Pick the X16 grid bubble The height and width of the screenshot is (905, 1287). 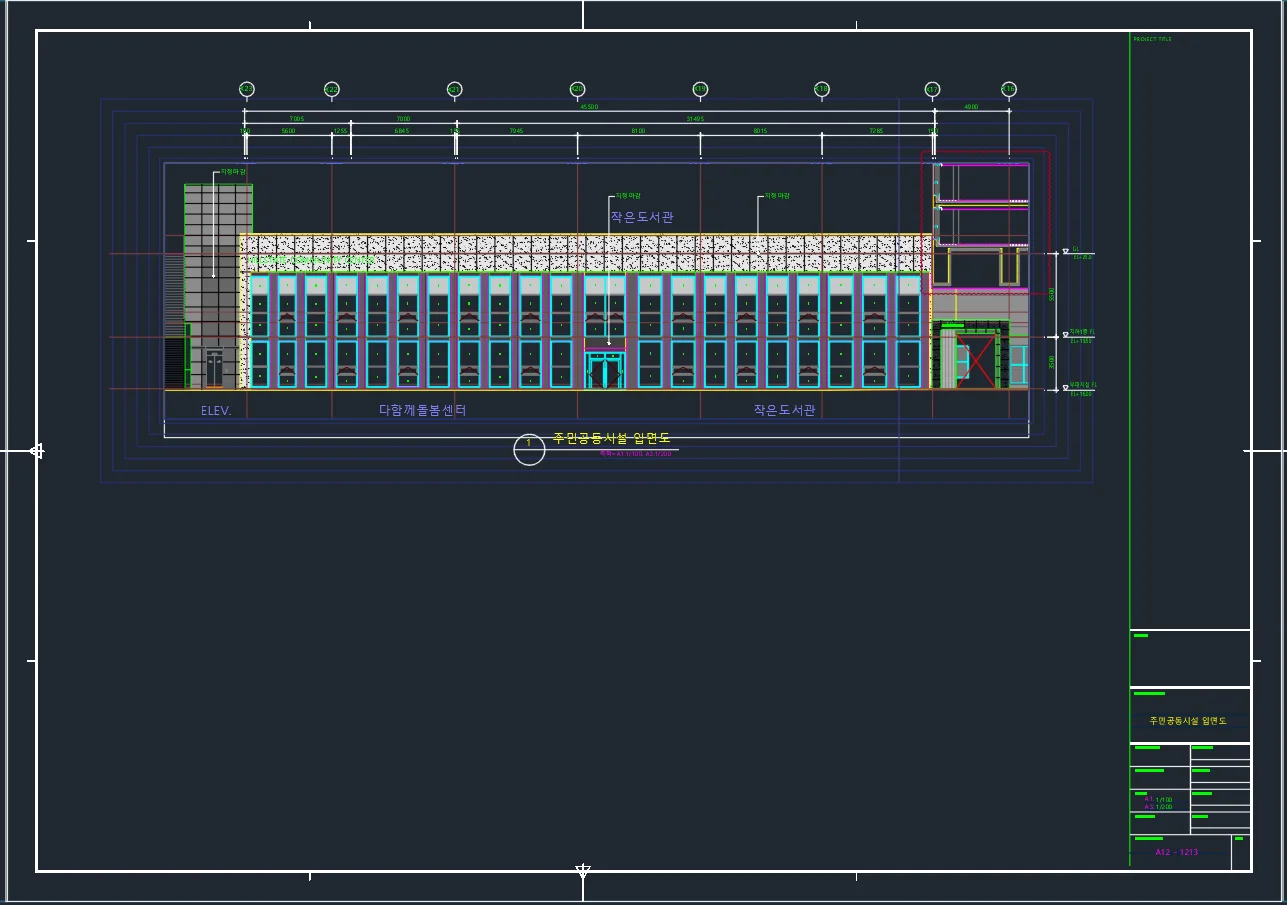[1008, 89]
